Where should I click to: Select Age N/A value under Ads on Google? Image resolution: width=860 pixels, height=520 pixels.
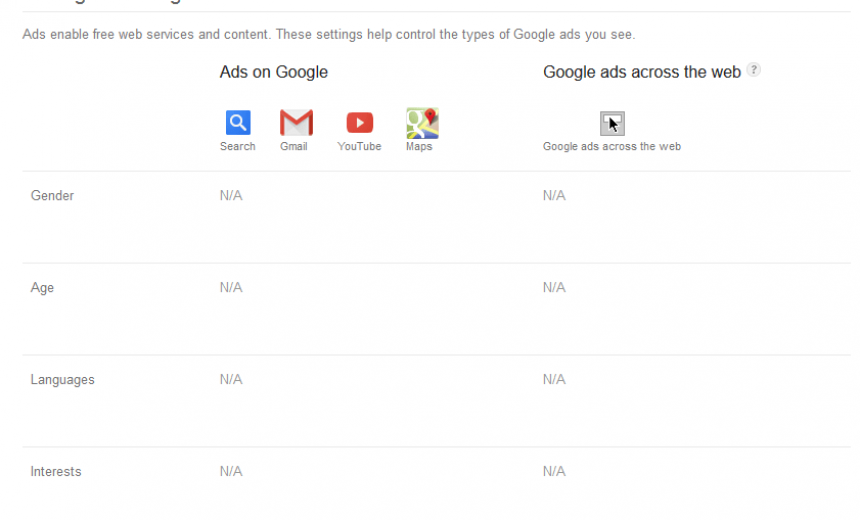pyautogui.click(x=231, y=288)
